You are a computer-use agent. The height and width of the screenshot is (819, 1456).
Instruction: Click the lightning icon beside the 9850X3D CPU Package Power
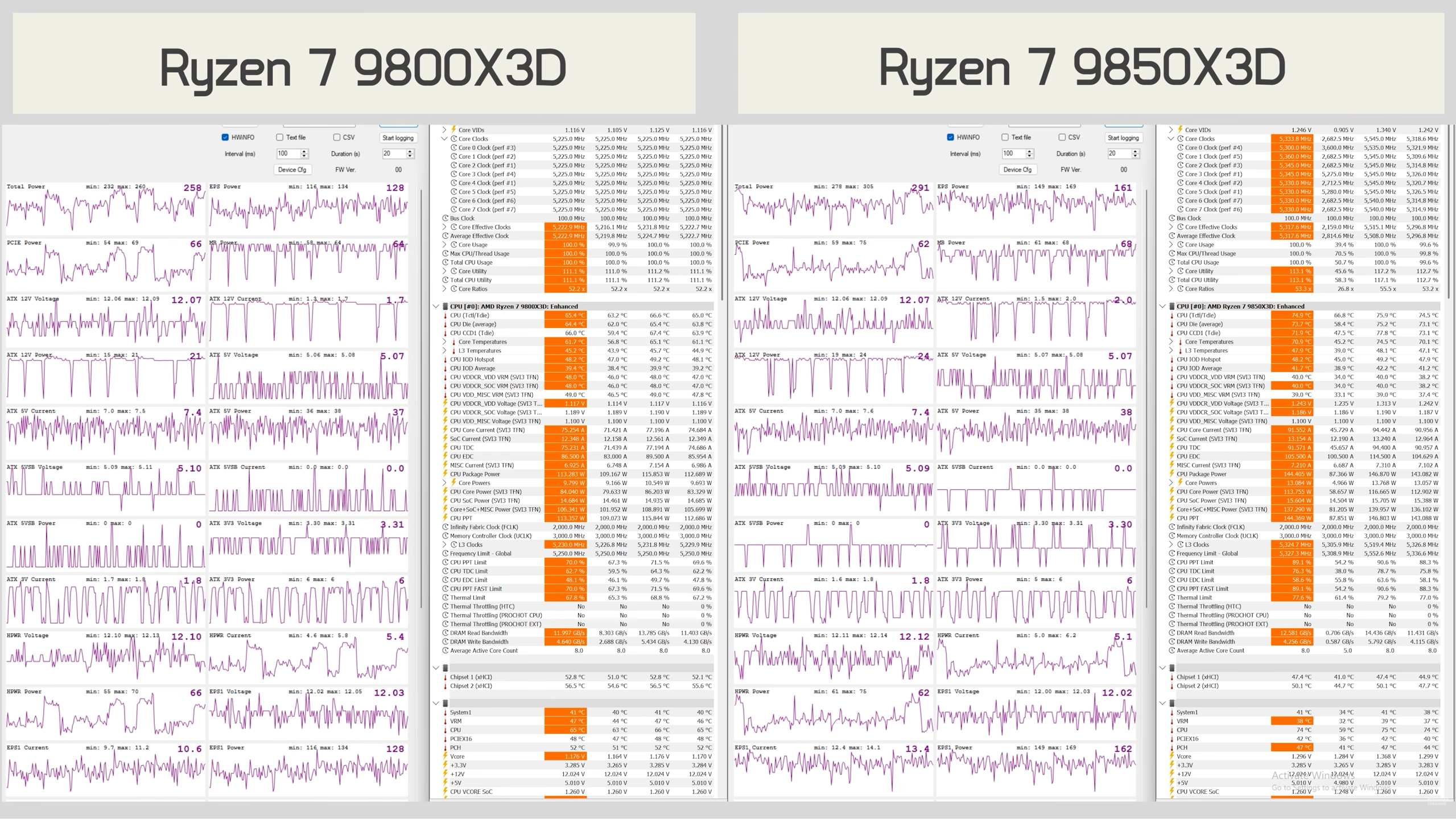point(1172,474)
